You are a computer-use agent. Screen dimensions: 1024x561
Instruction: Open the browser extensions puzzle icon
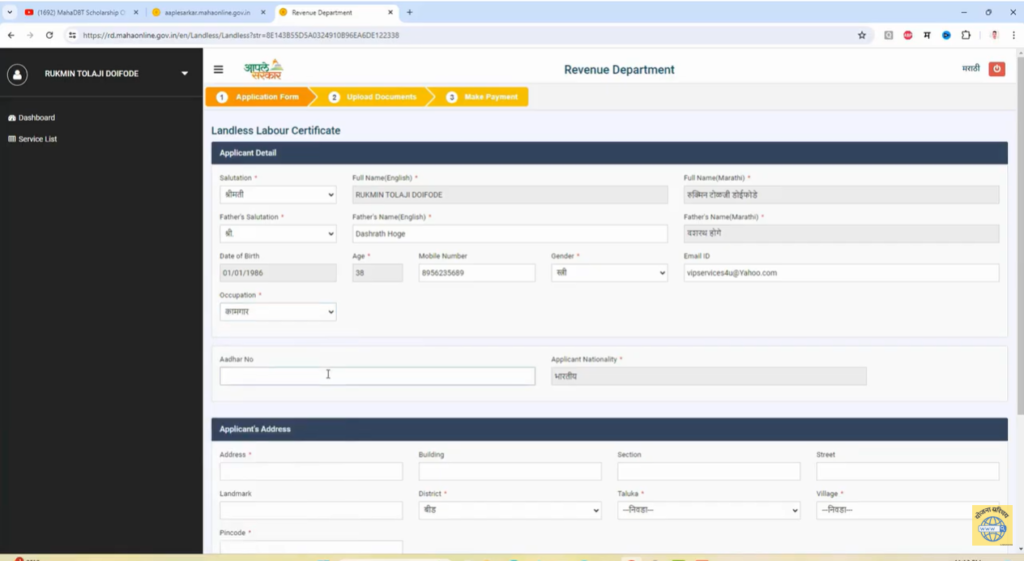coord(965,35)
